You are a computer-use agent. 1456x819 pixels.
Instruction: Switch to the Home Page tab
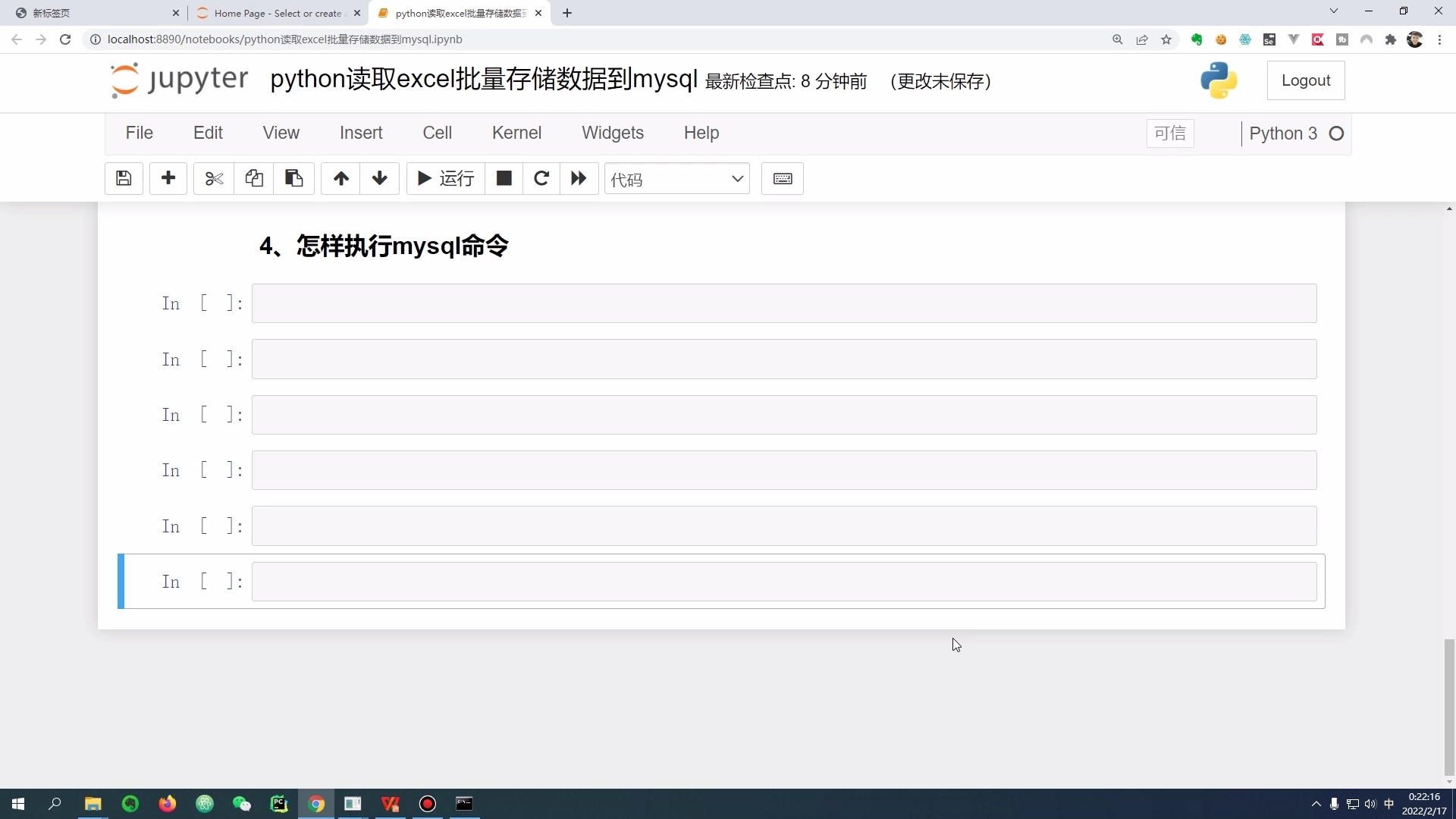273,13
